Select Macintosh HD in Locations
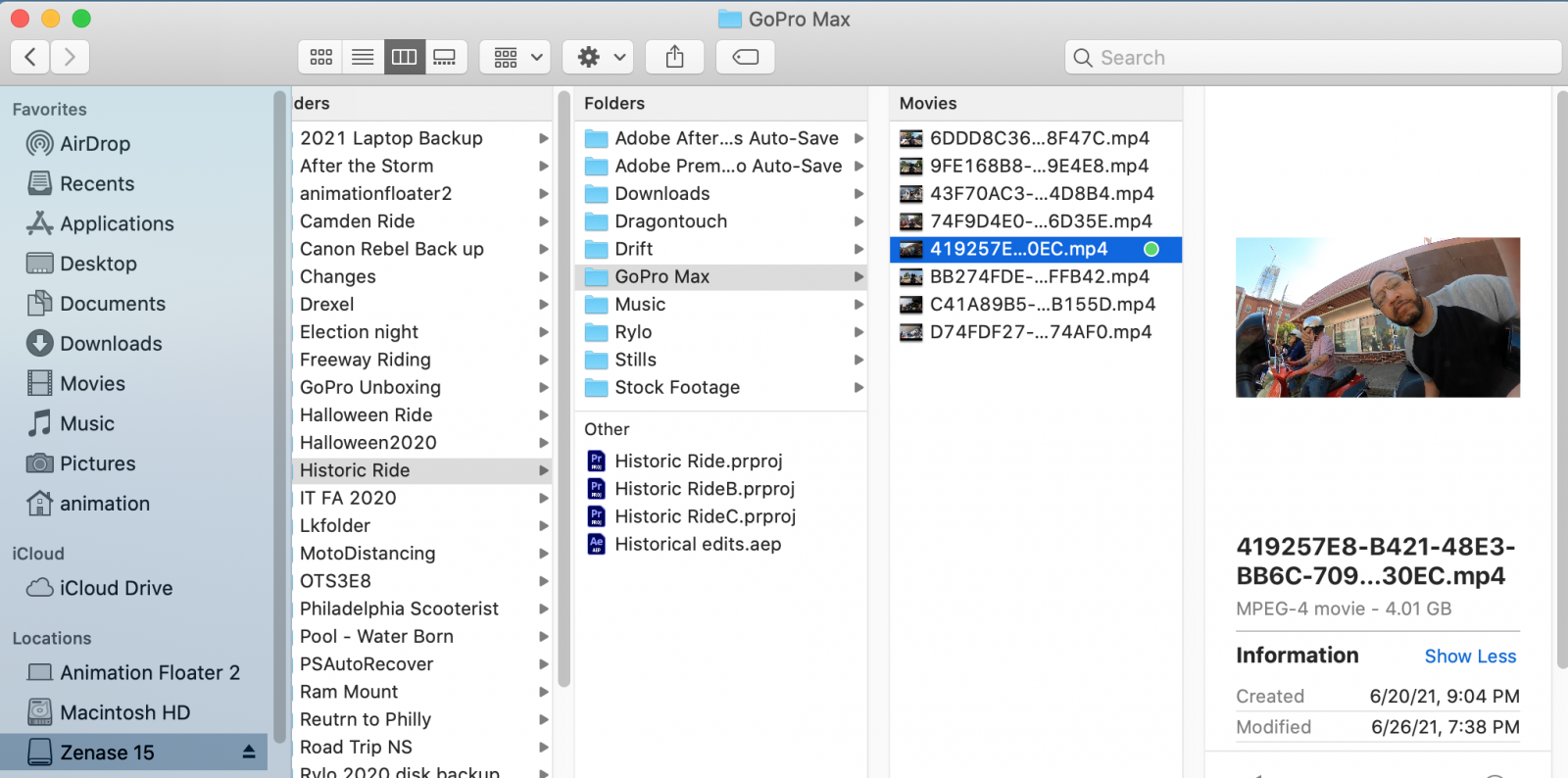 (124, 712)
